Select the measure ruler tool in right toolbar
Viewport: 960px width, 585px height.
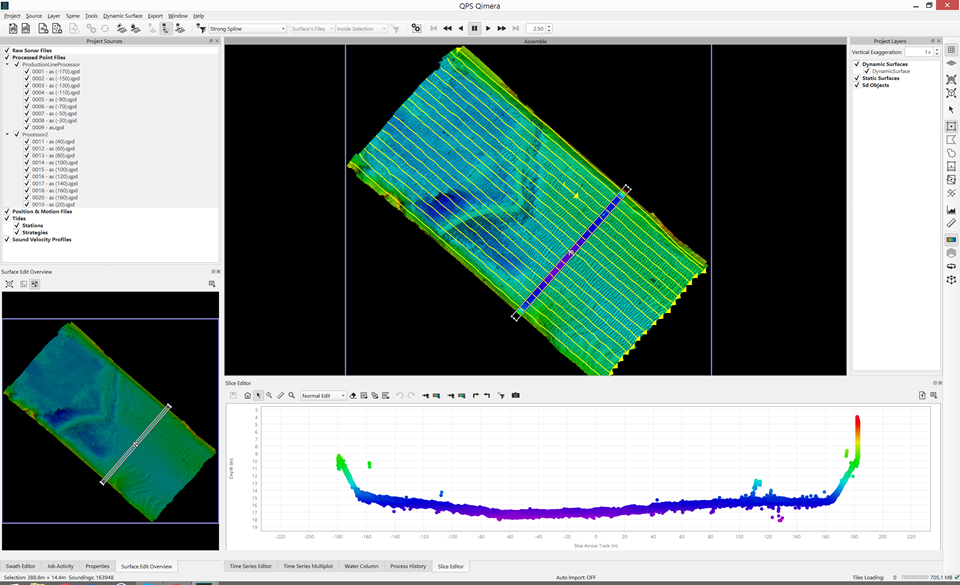[x=950, y=223]
